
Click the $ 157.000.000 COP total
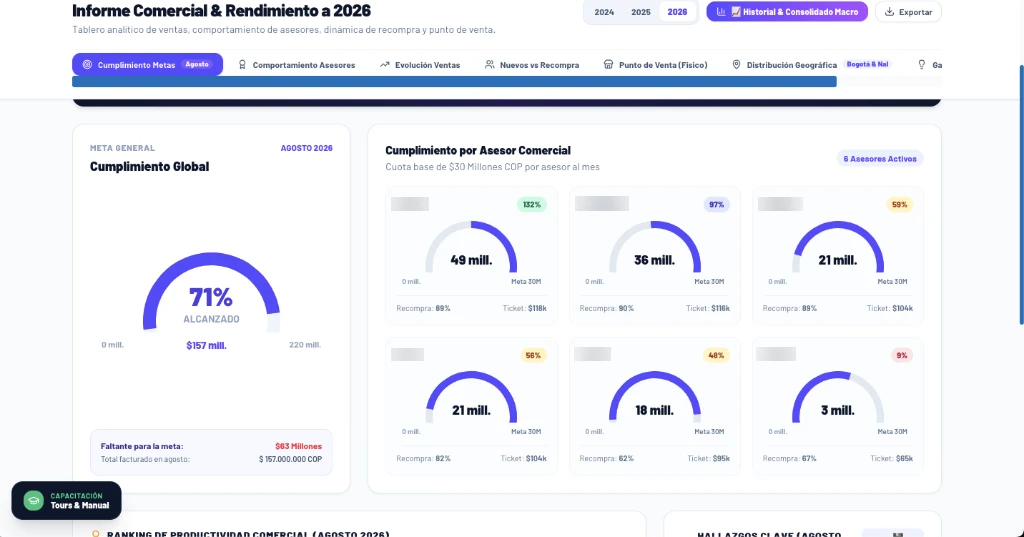(291, 459)
